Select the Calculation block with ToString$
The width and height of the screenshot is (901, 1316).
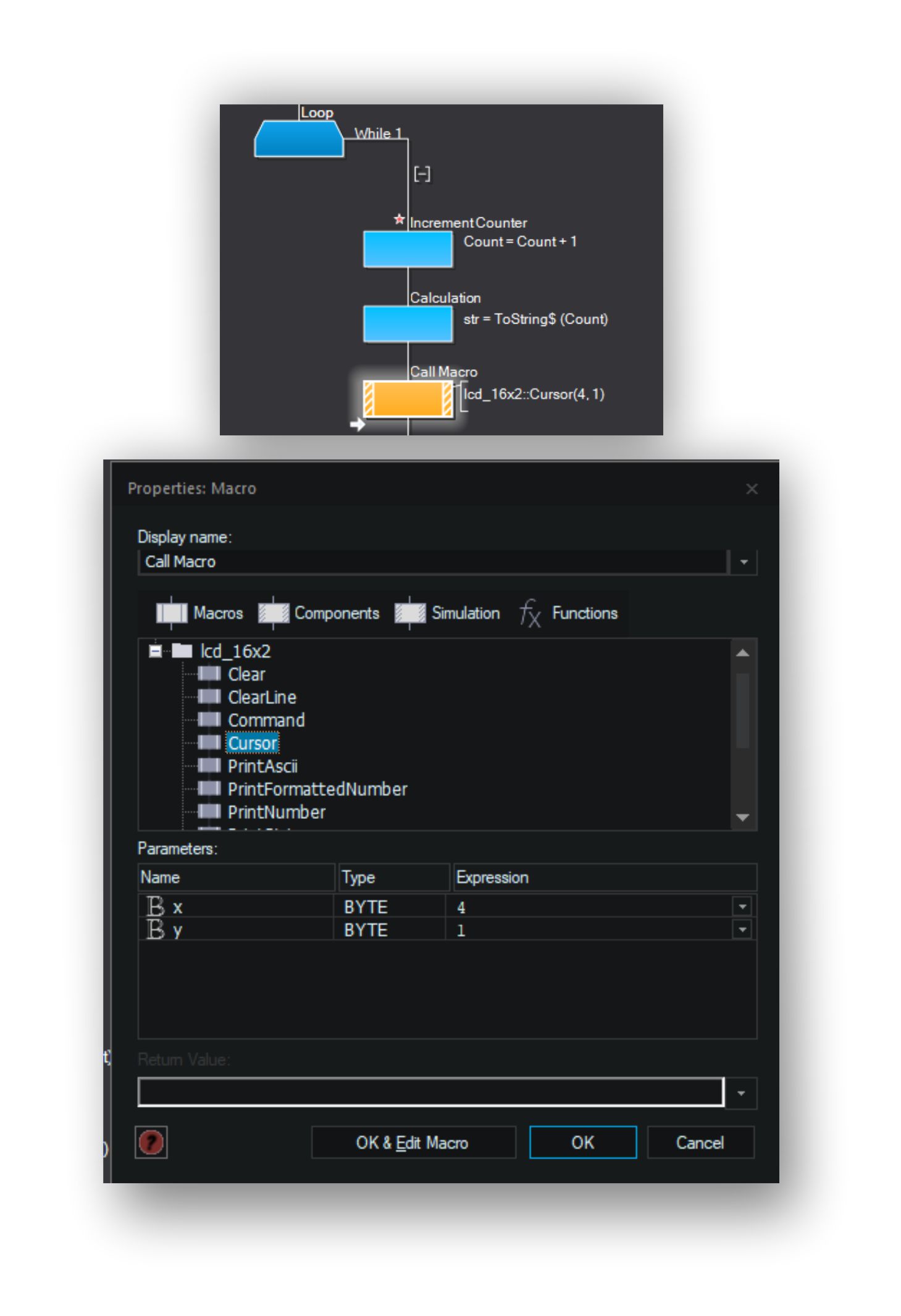coord(408,324)
